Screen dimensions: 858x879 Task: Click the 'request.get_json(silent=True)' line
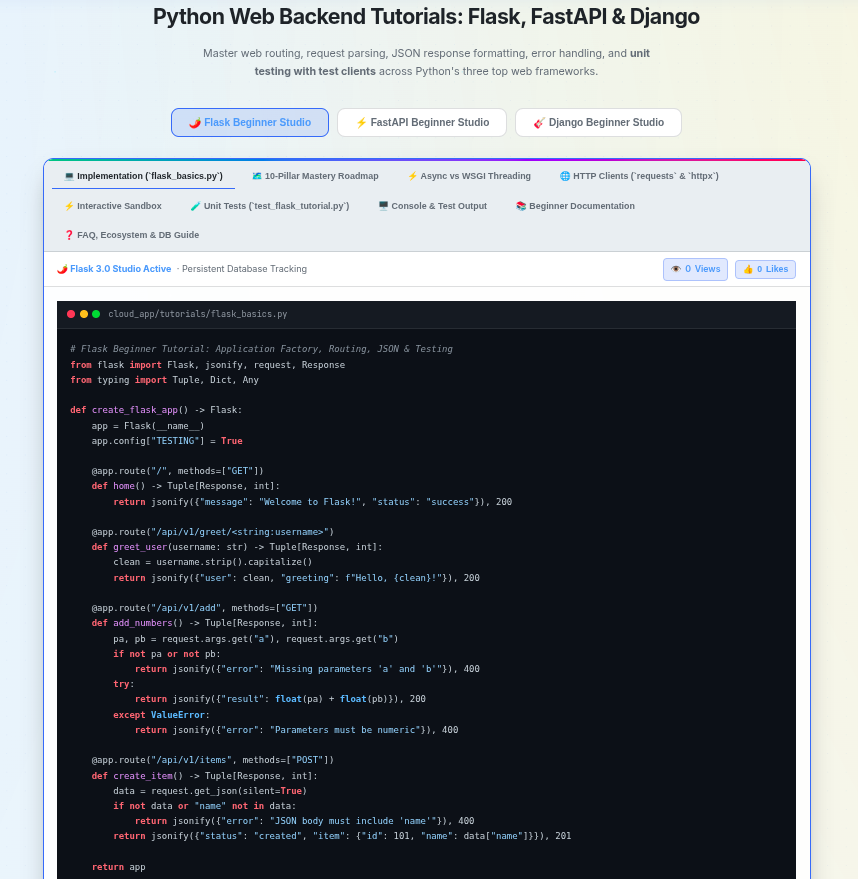coord(210,792)
